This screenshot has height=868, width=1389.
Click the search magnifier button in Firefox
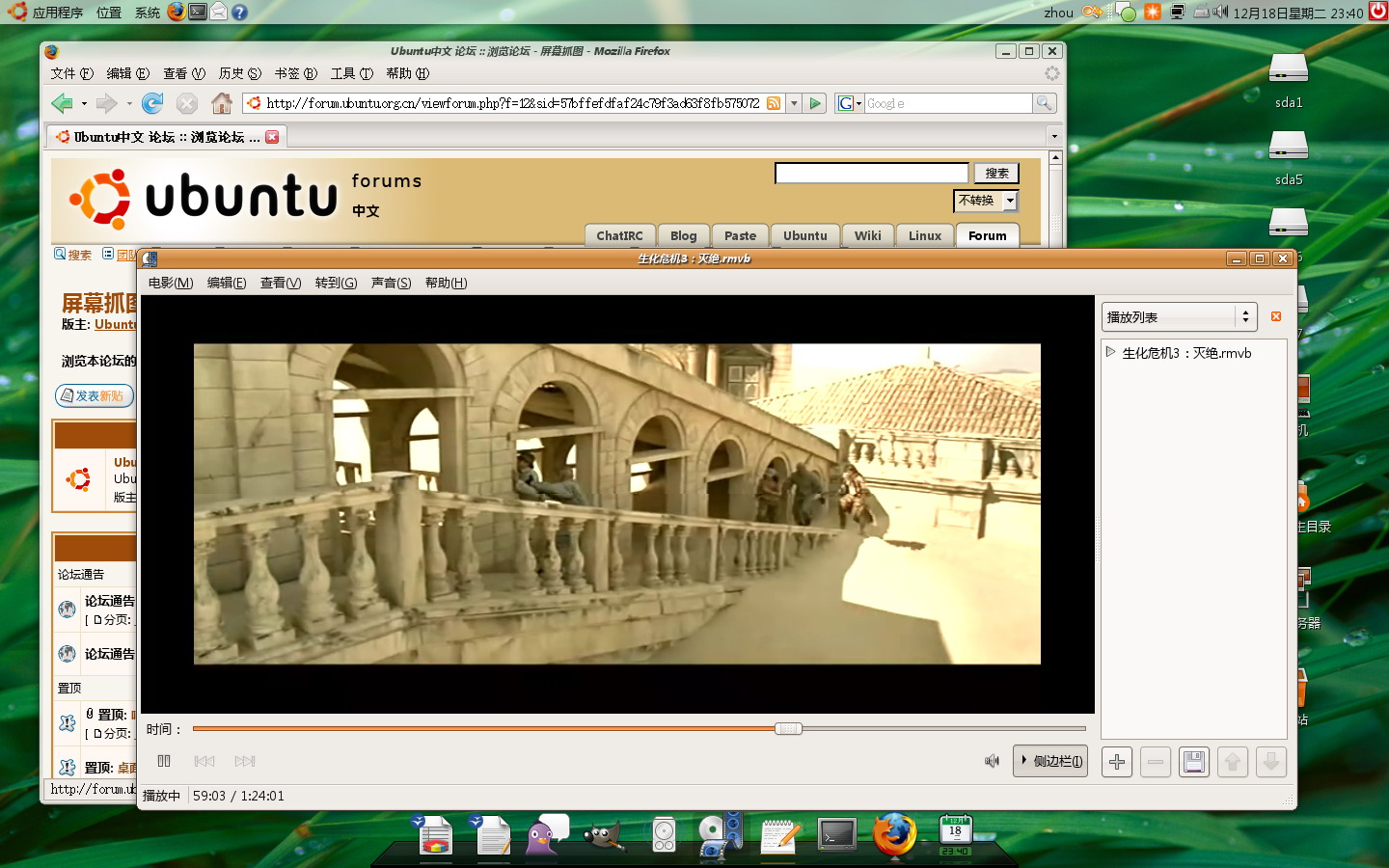(1044, 103)
